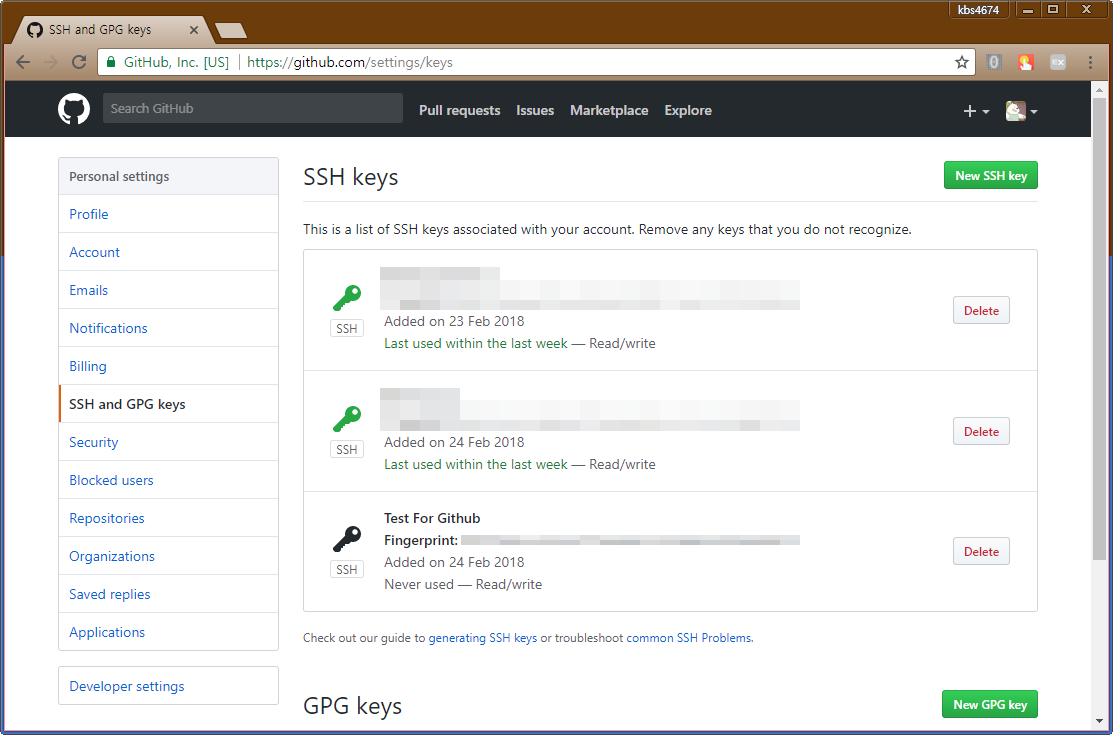Click the Test For Github key title
The width and height of the screenshot is (1113, 735).
coord(432,518)
